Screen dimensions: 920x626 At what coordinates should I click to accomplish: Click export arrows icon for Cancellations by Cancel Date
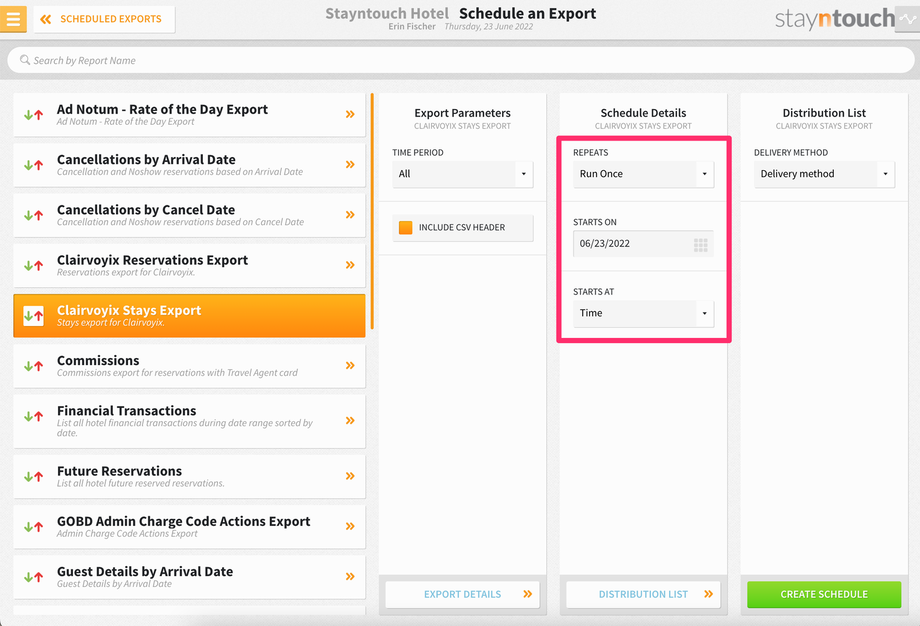[x=33, y=215]
